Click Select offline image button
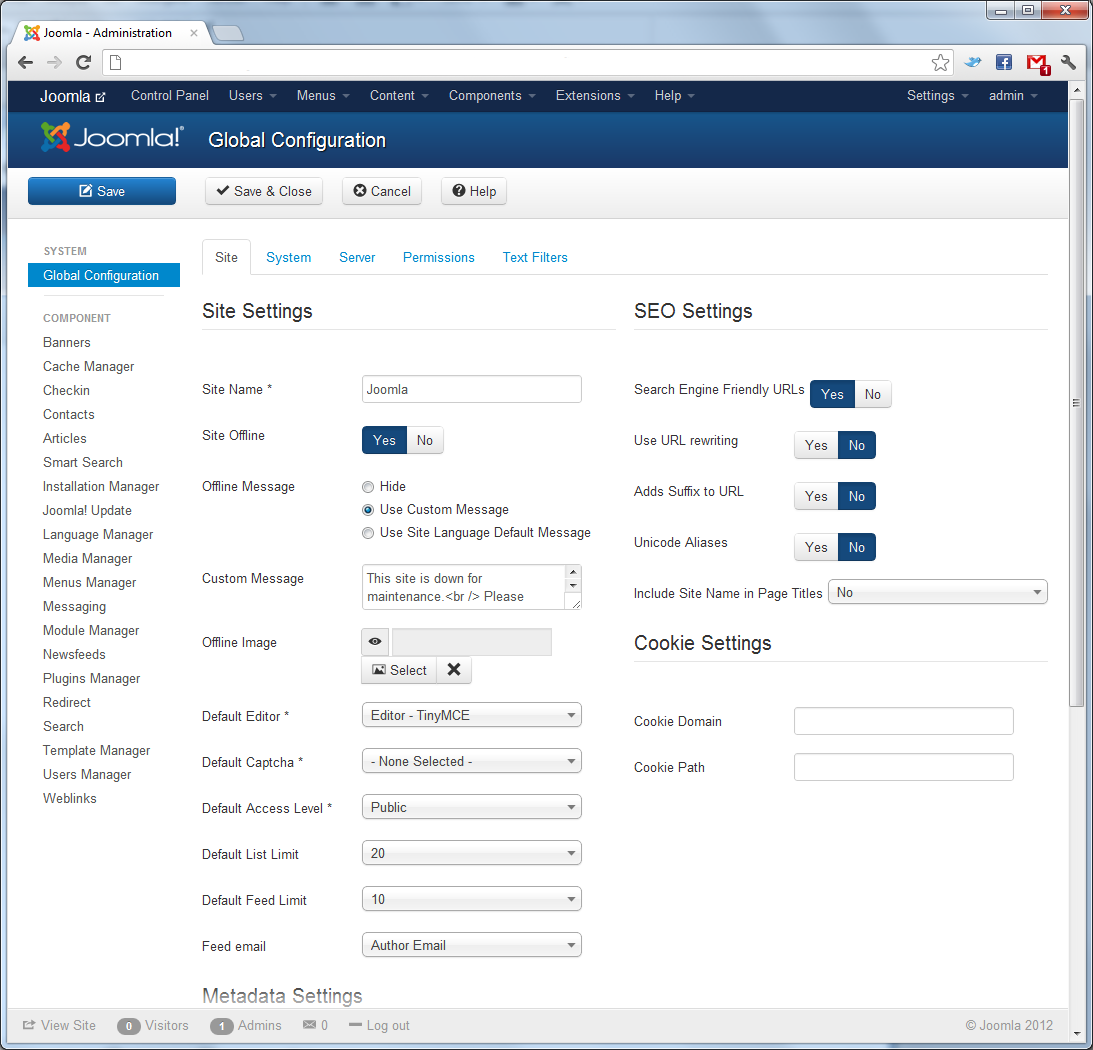 399,669
